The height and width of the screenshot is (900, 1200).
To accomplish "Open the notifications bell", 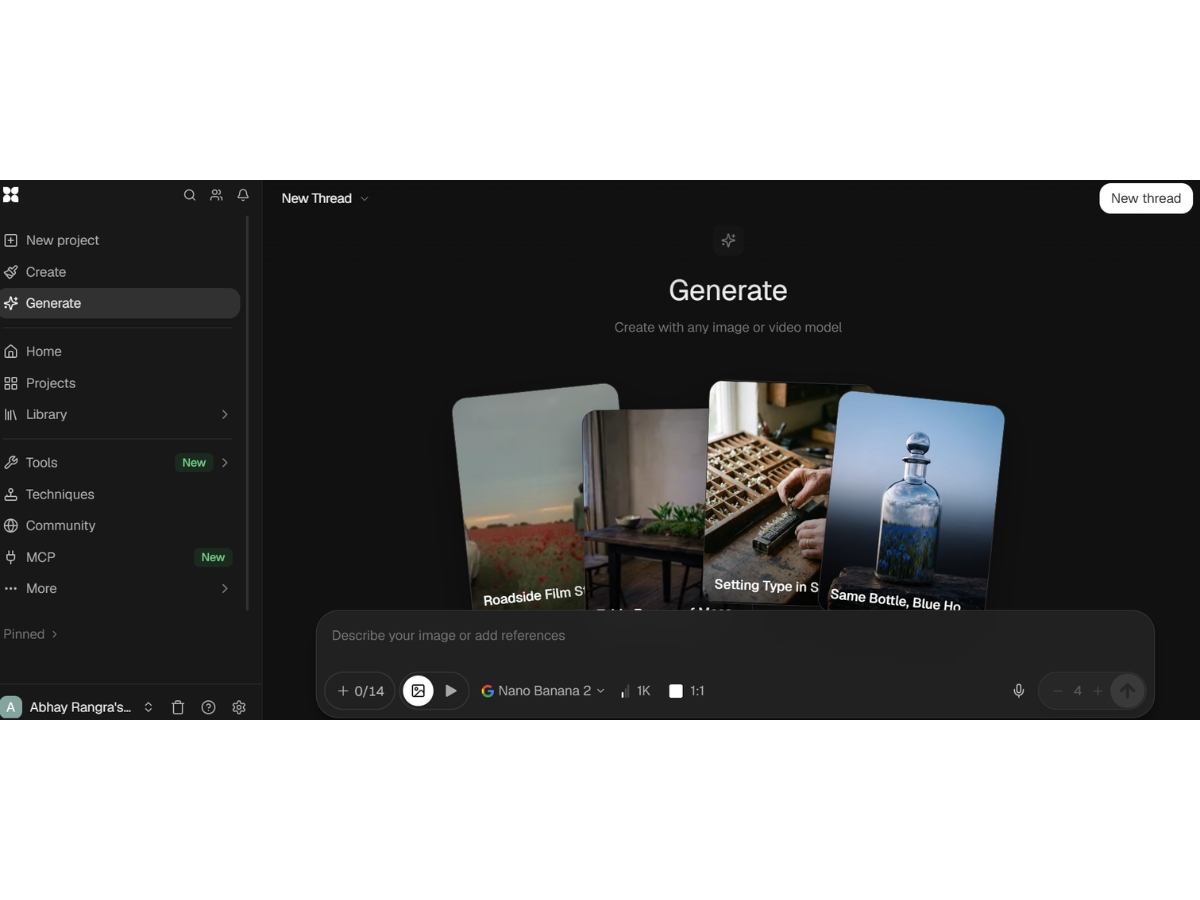I will click(x=243, y=195).
